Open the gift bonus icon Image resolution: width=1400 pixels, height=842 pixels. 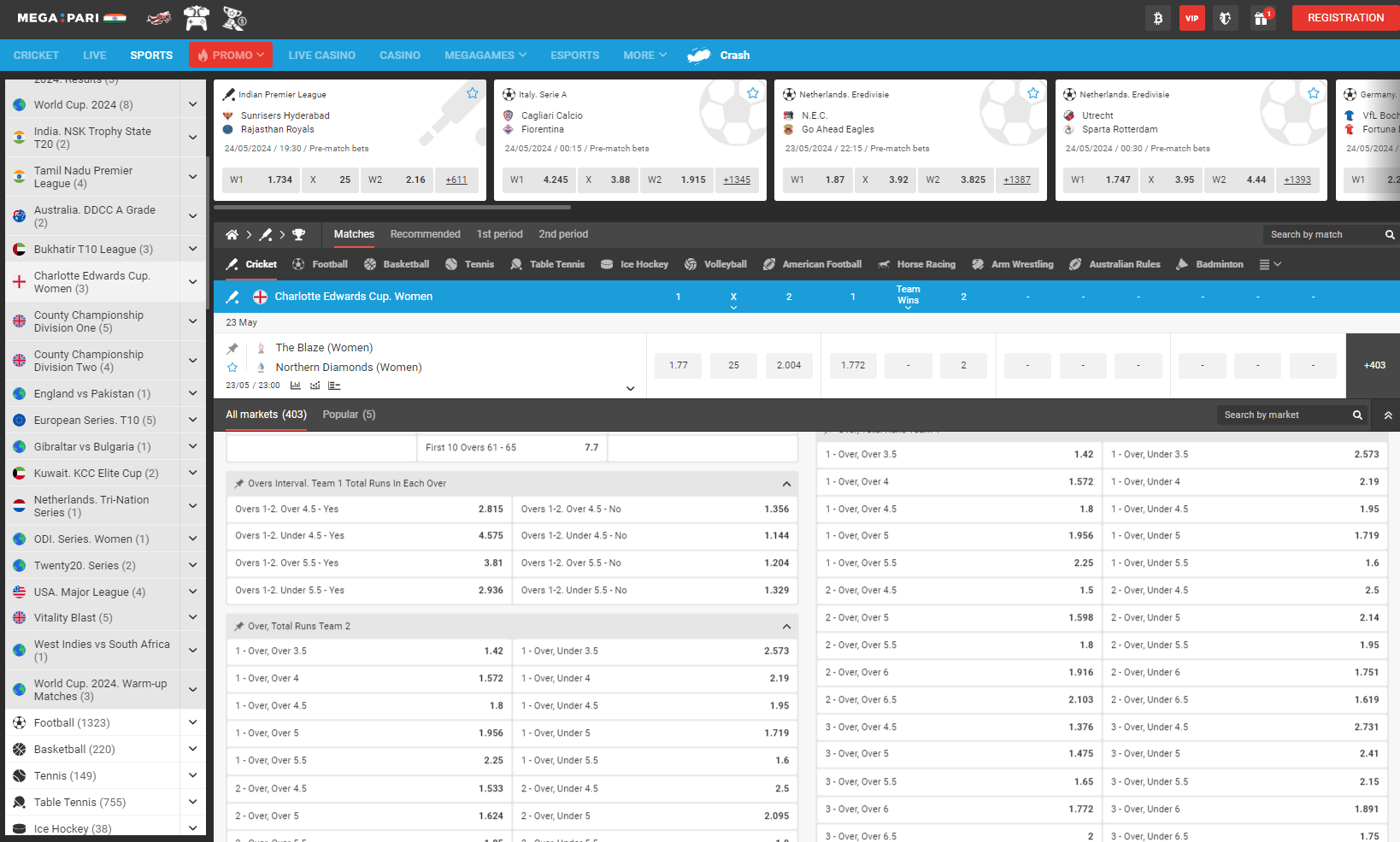click(1262, 18)
